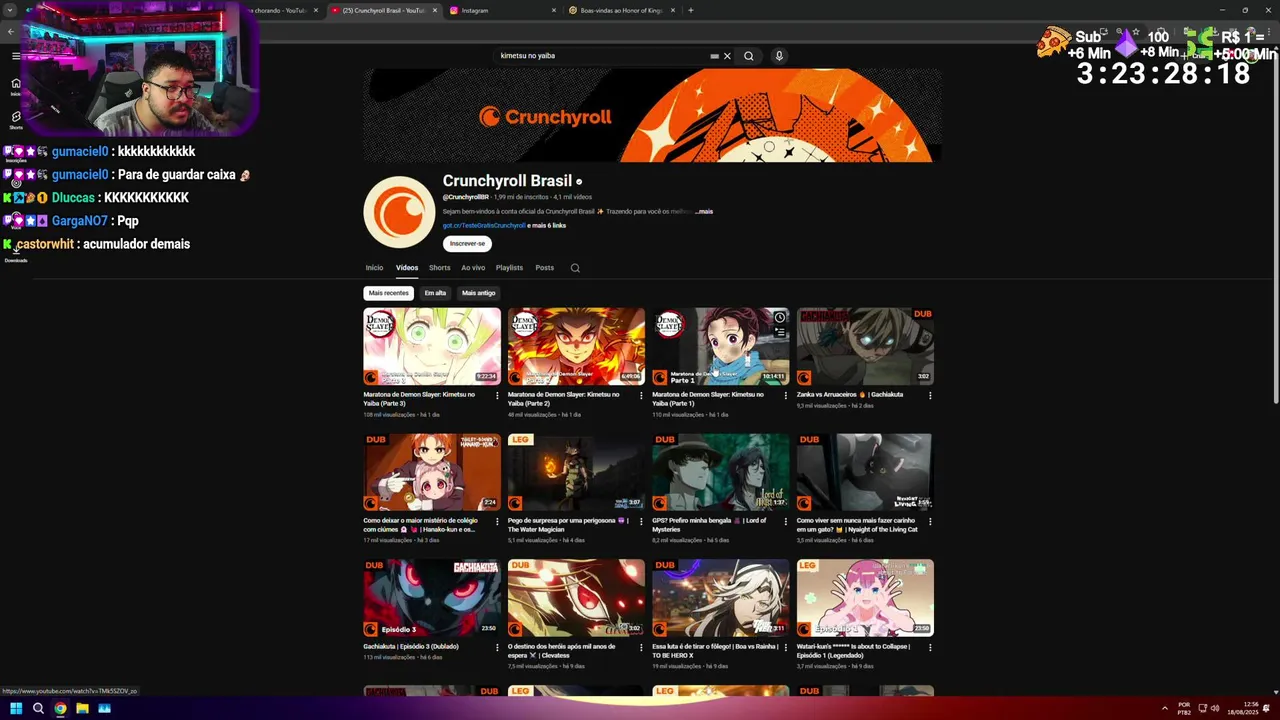Open options menu for Hanako-kun video
1280x720 pixels.
(497, 522)
